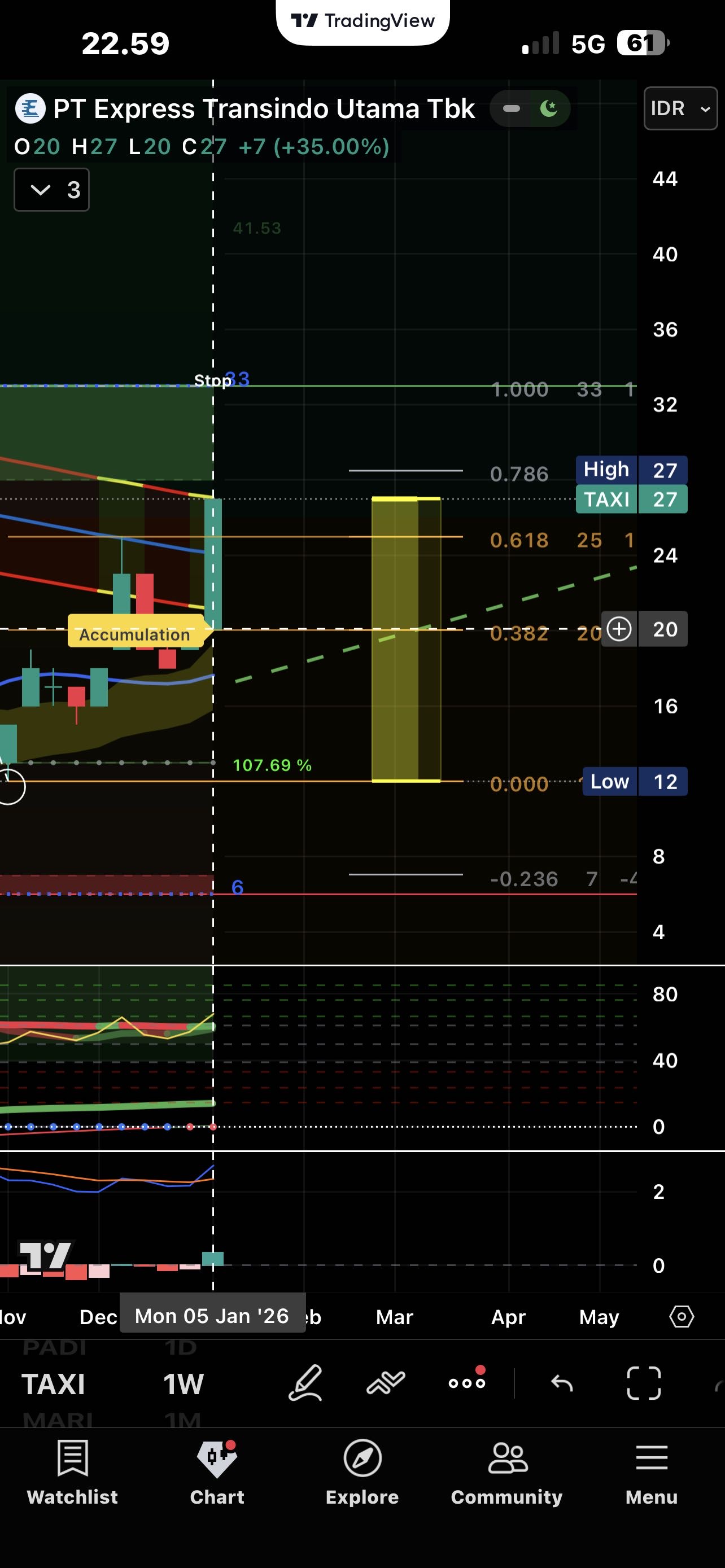The height and width of the screenshot is (1568, 725).
Task: Tap the 41.53 price text
Action: click(x=257, y=228)
